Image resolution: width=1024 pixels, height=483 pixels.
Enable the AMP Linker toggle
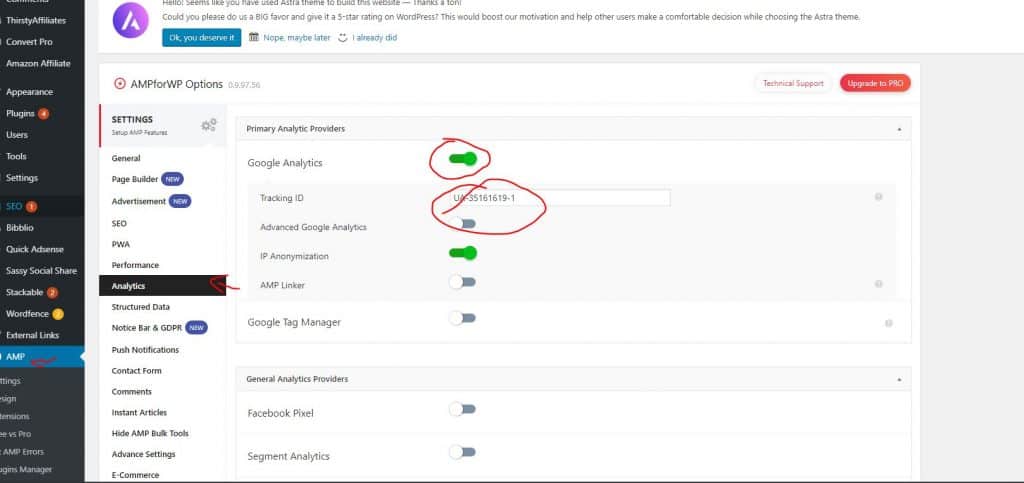462,282
